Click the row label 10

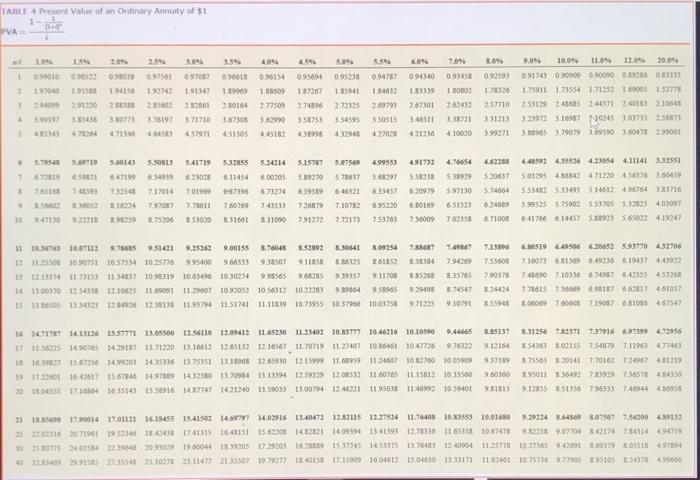tap(19, 220)
